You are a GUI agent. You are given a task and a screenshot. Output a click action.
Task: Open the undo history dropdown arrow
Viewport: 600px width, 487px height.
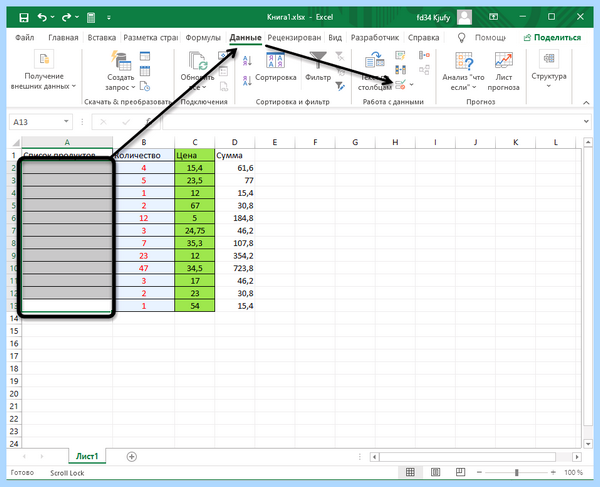pos(52,17)
